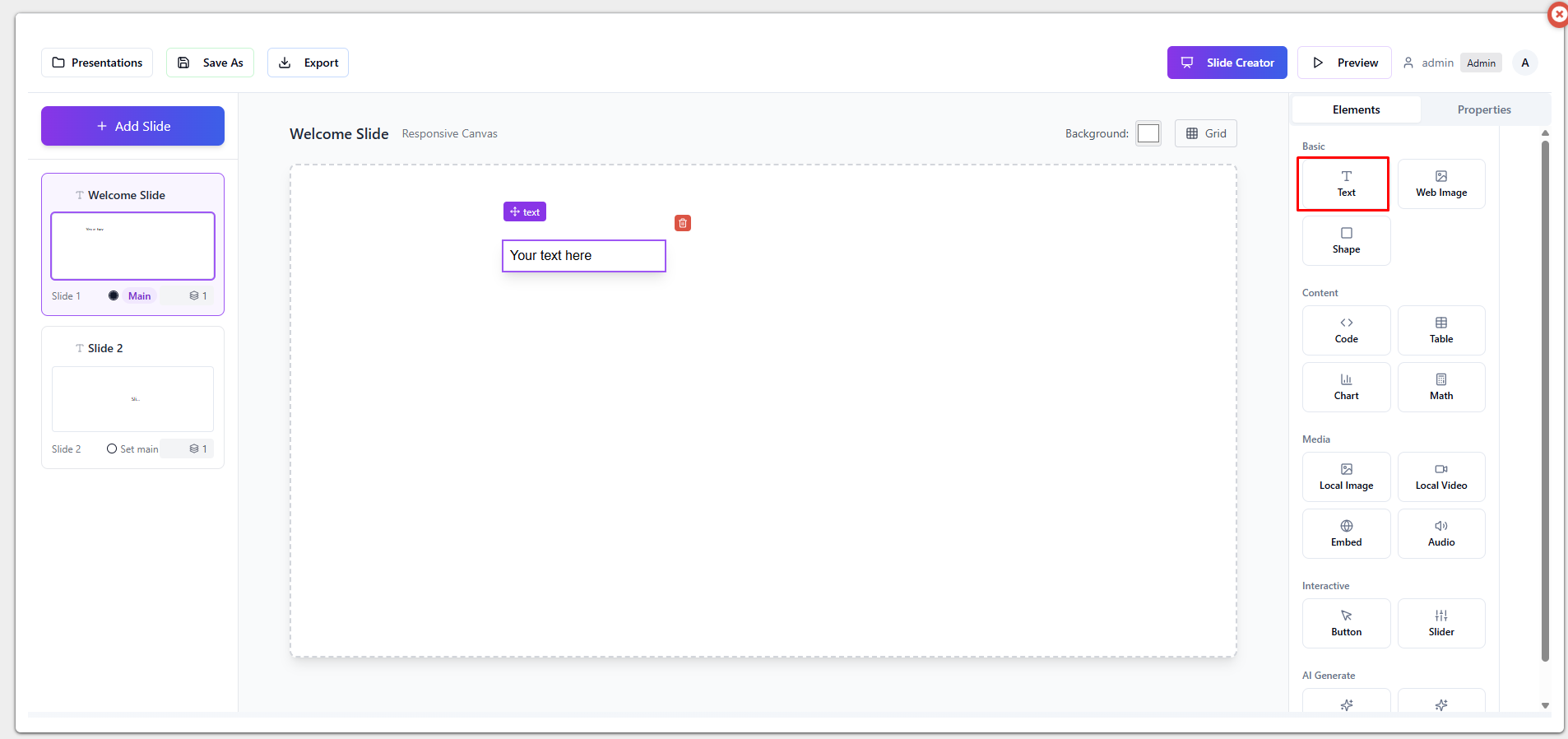Add a Math element

[1440, 387]
